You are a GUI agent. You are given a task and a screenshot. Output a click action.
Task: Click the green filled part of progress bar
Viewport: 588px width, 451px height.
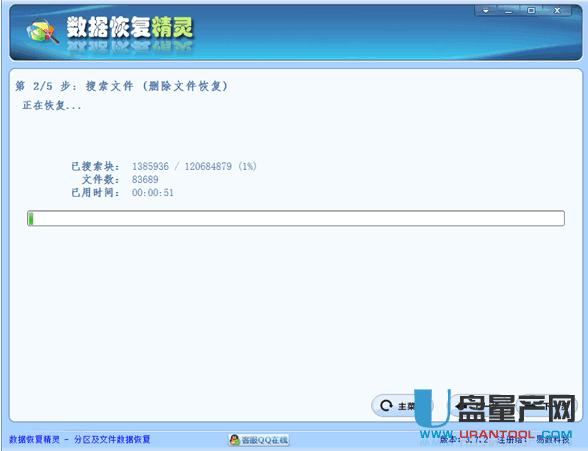pyautogui.click(x=31, y=219)
